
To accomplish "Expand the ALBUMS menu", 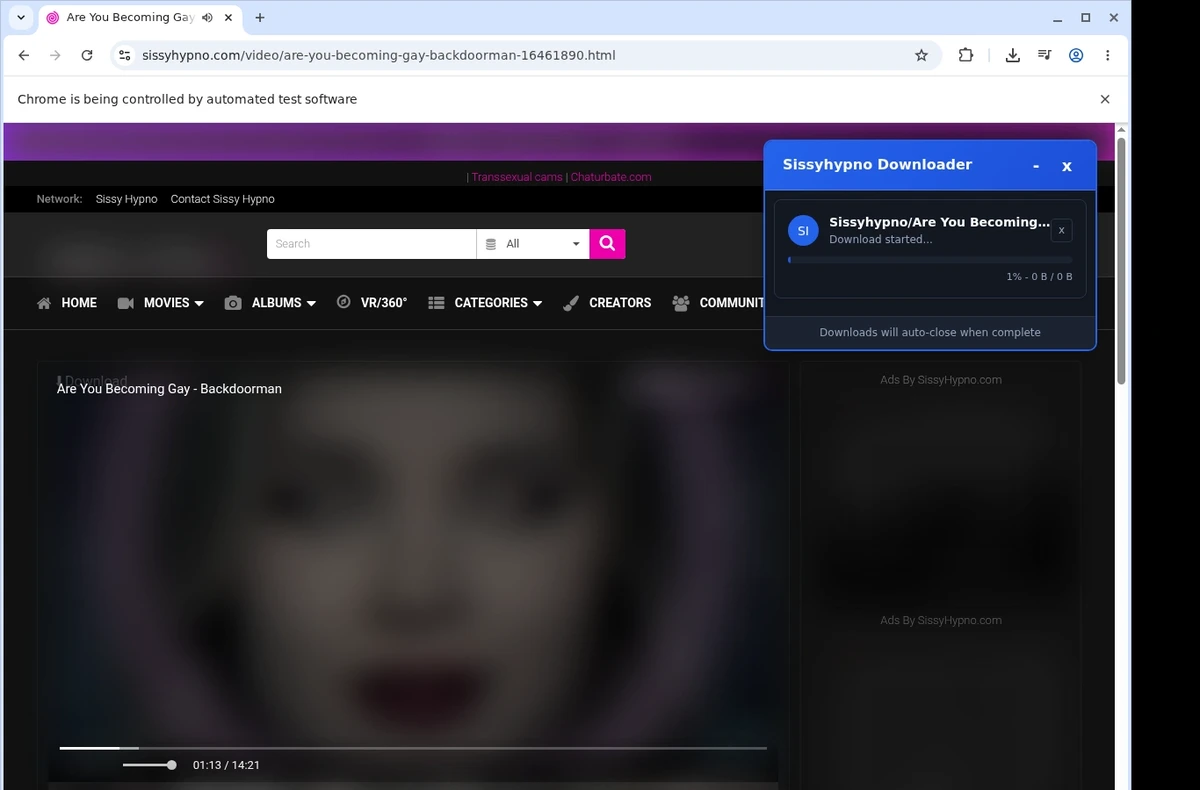I will click(x=270, y=303).
